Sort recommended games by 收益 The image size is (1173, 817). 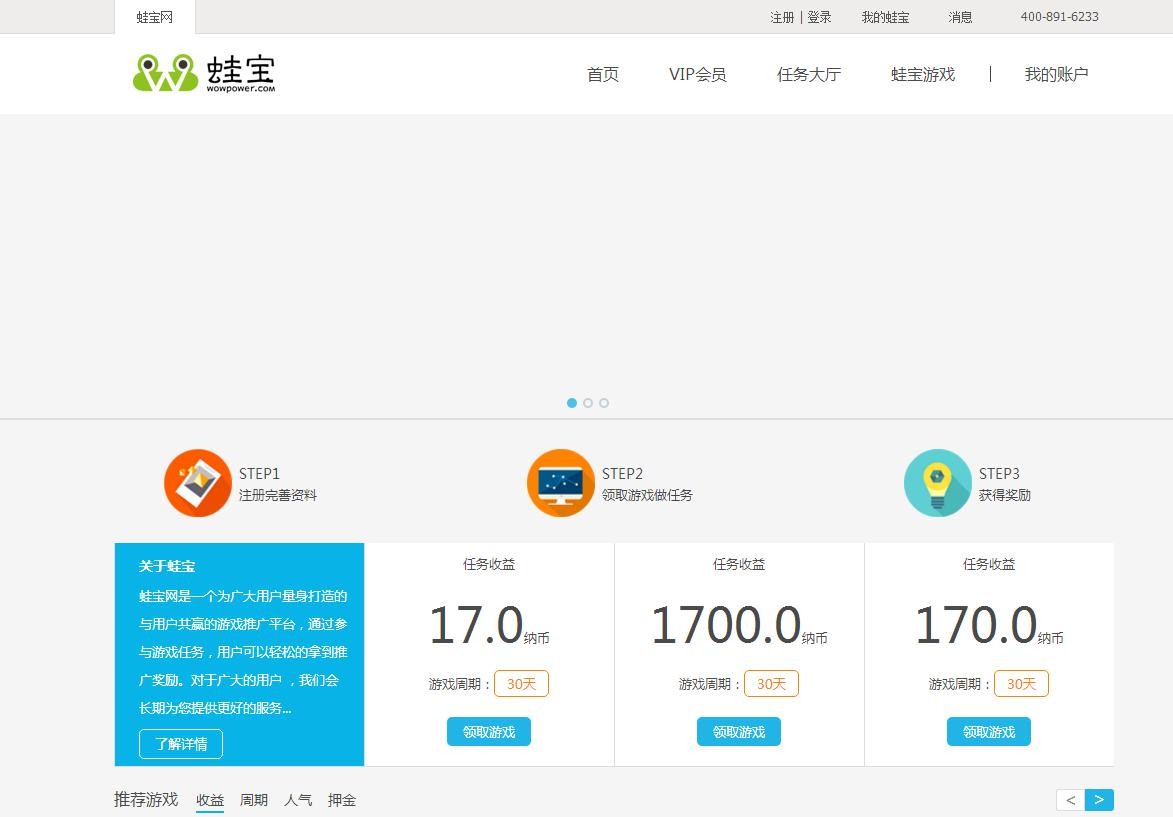click(210, 800)
